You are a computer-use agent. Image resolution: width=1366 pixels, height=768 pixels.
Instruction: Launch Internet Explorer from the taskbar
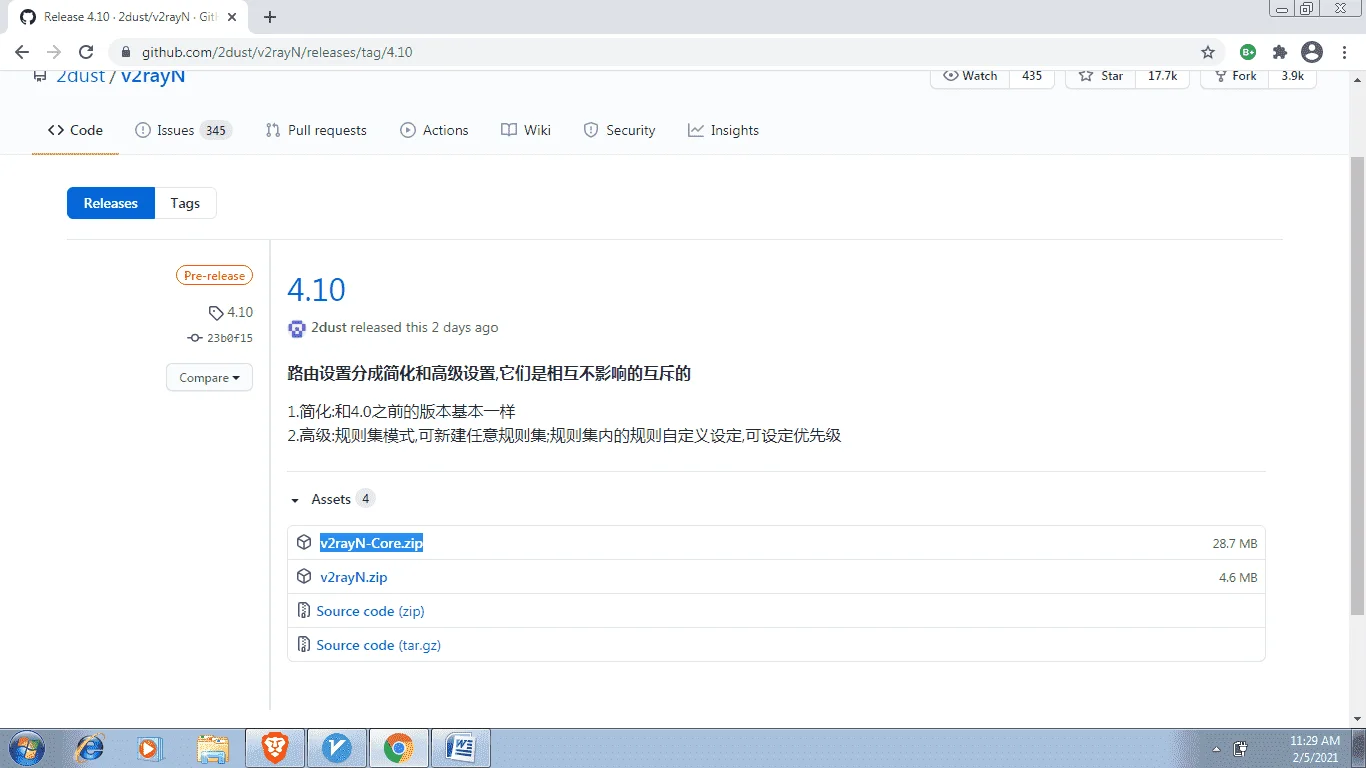pyautogui.click(x=90, y=747)
